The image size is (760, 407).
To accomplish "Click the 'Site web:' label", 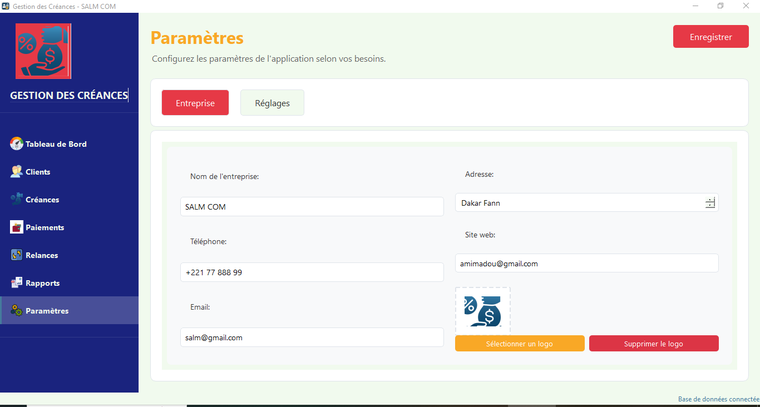I will pyautogui.click(x=480, y=235).
